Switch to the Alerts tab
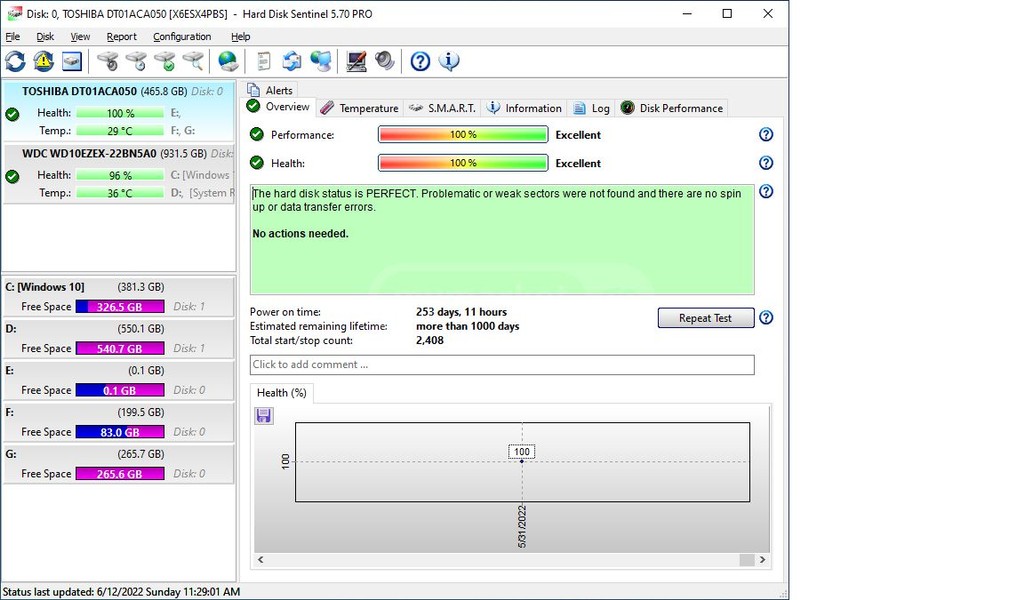Viewport: 1024px width, 600px height. (270, 90)
